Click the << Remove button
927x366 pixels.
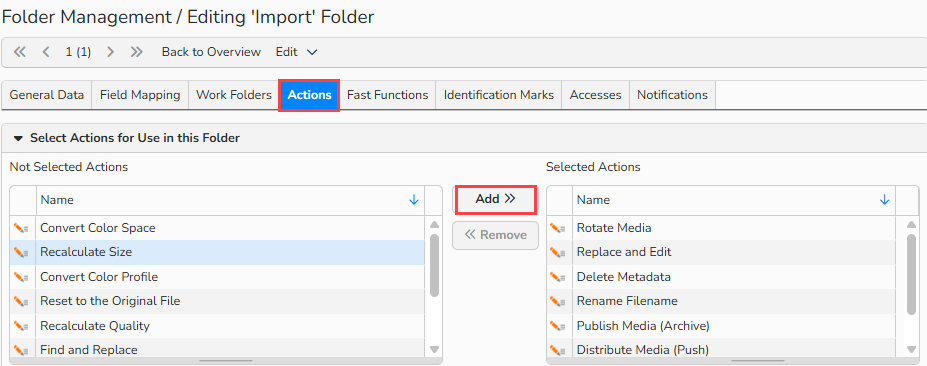coord(495,235)
